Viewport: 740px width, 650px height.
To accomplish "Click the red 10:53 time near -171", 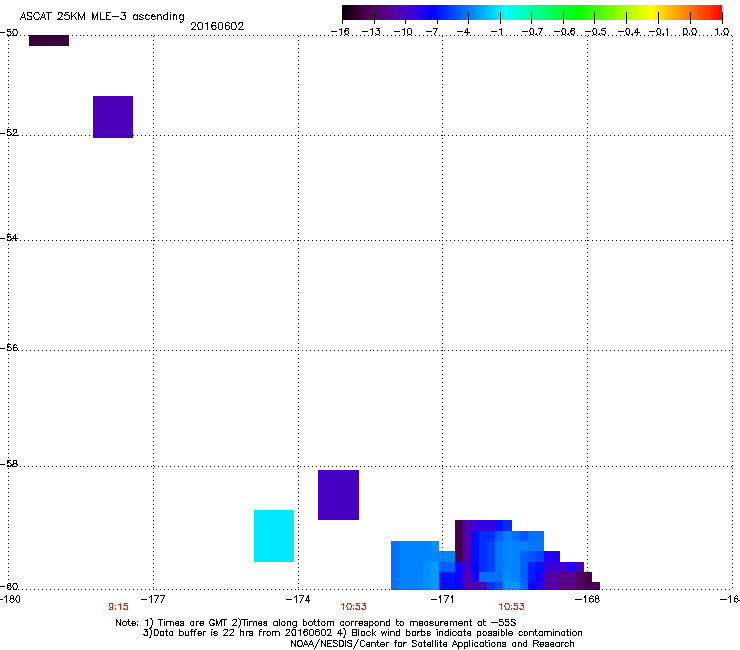I will tap(512, 607).
